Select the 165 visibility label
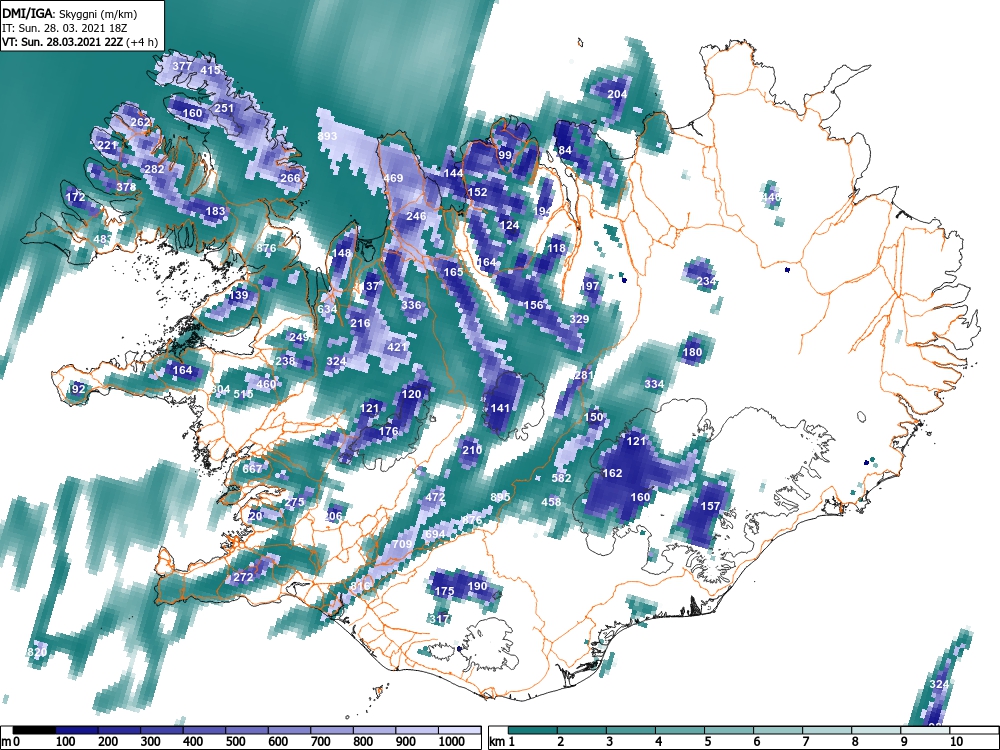The image size is (1000, 750). pos(453,272)
